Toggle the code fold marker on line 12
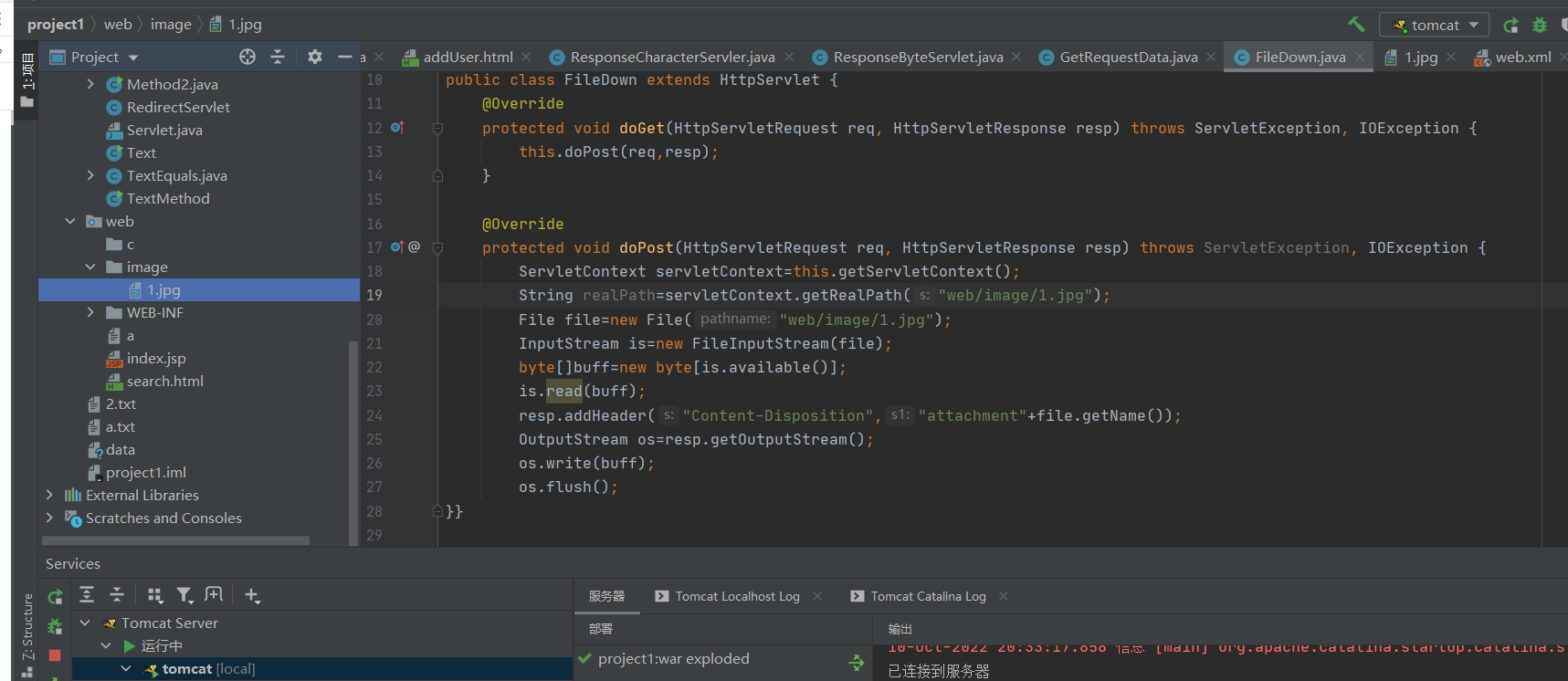 tap(437, 128)
